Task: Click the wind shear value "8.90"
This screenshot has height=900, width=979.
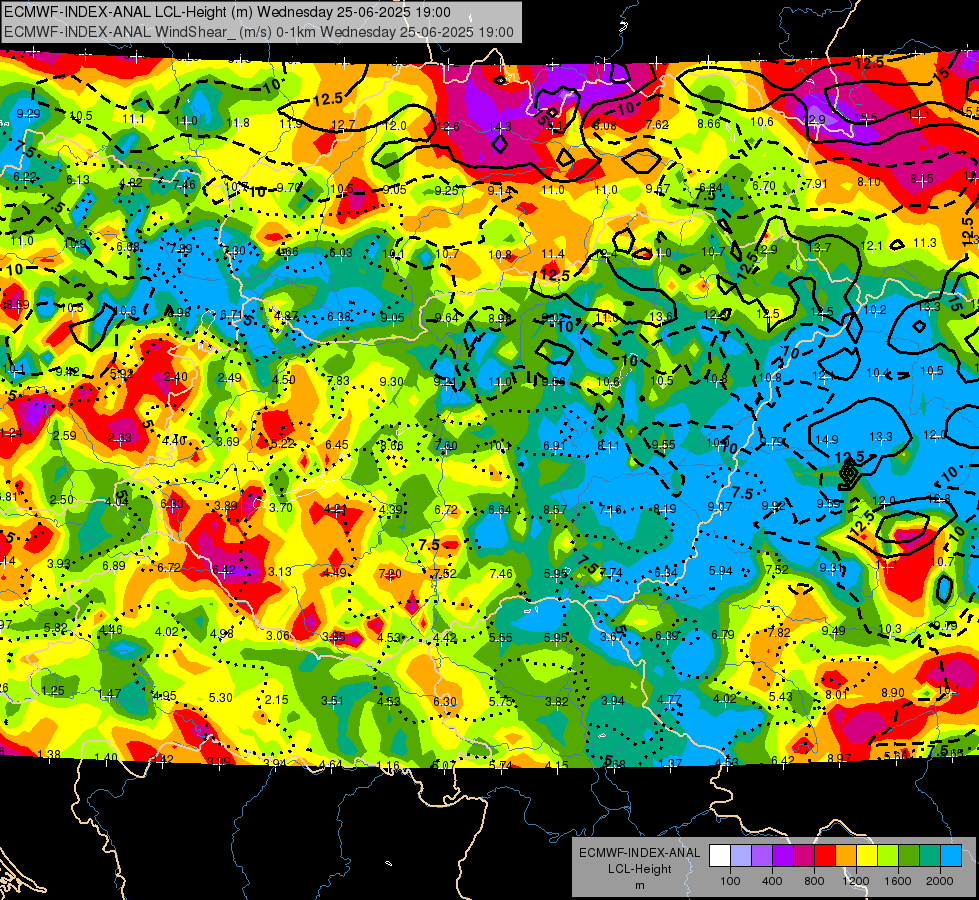Action: [893, 693]
